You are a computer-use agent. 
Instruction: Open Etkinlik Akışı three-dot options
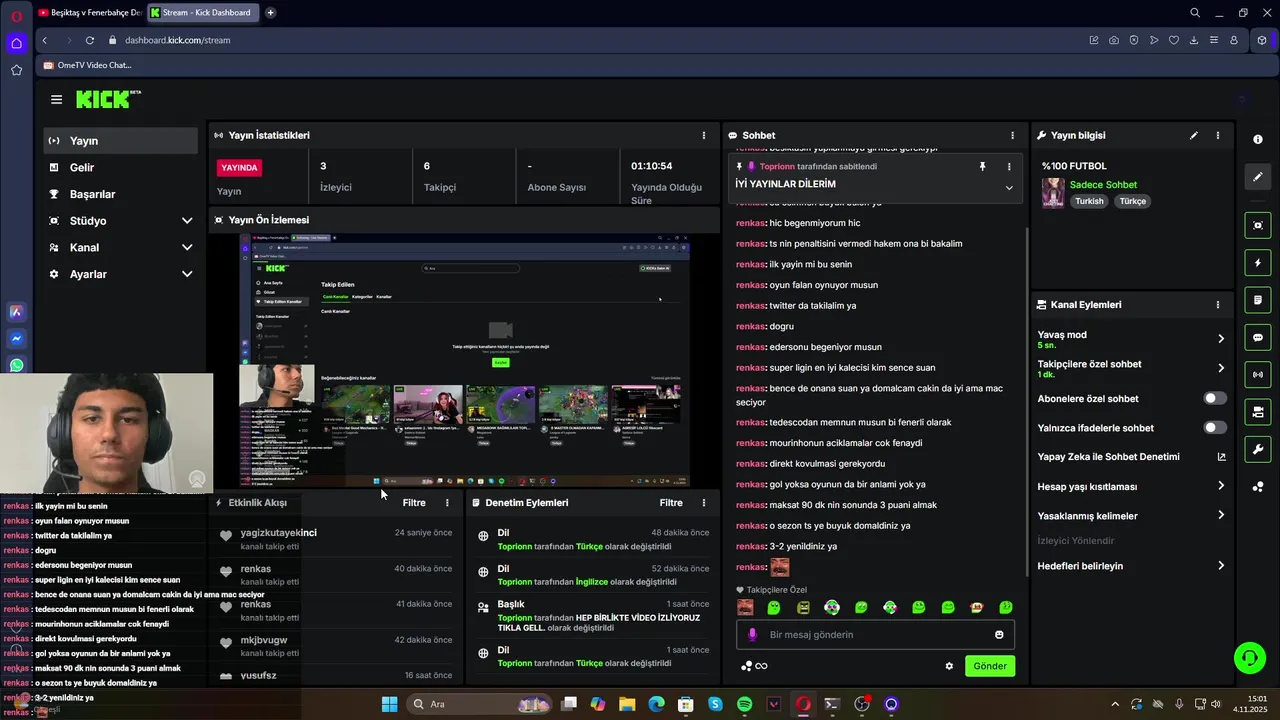[x=447, y=503]
